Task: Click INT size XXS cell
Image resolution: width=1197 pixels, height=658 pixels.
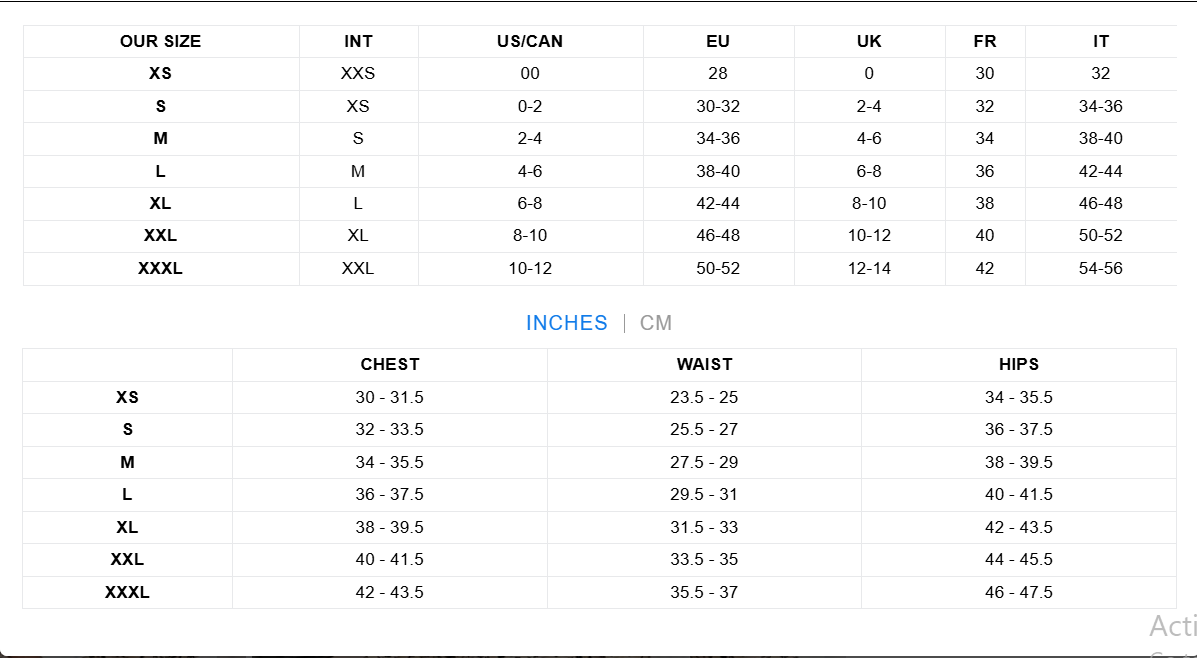Action: click(358, 73)
